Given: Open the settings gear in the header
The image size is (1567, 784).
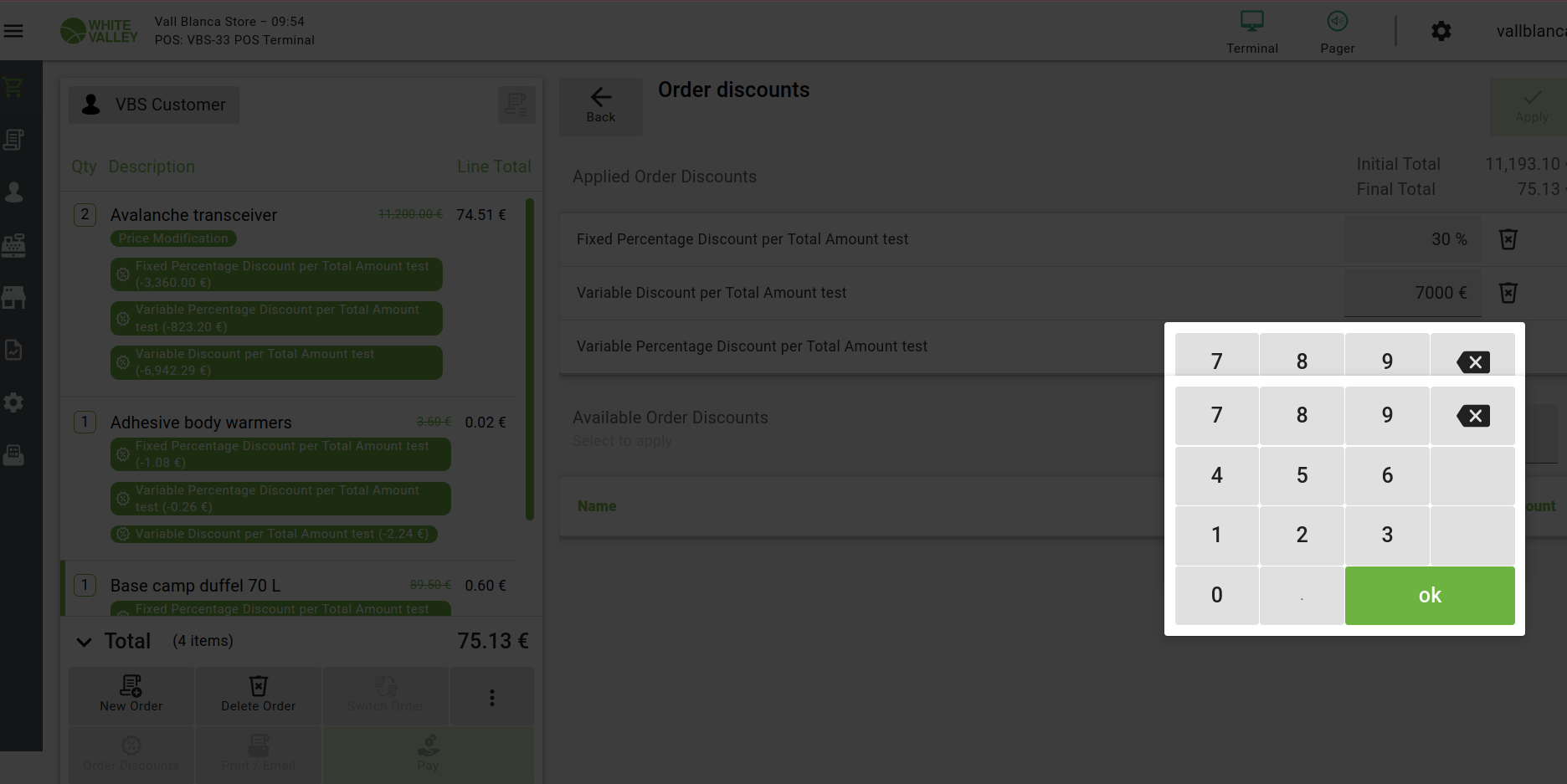Looking at the screenshot, I should [1441, 32].
